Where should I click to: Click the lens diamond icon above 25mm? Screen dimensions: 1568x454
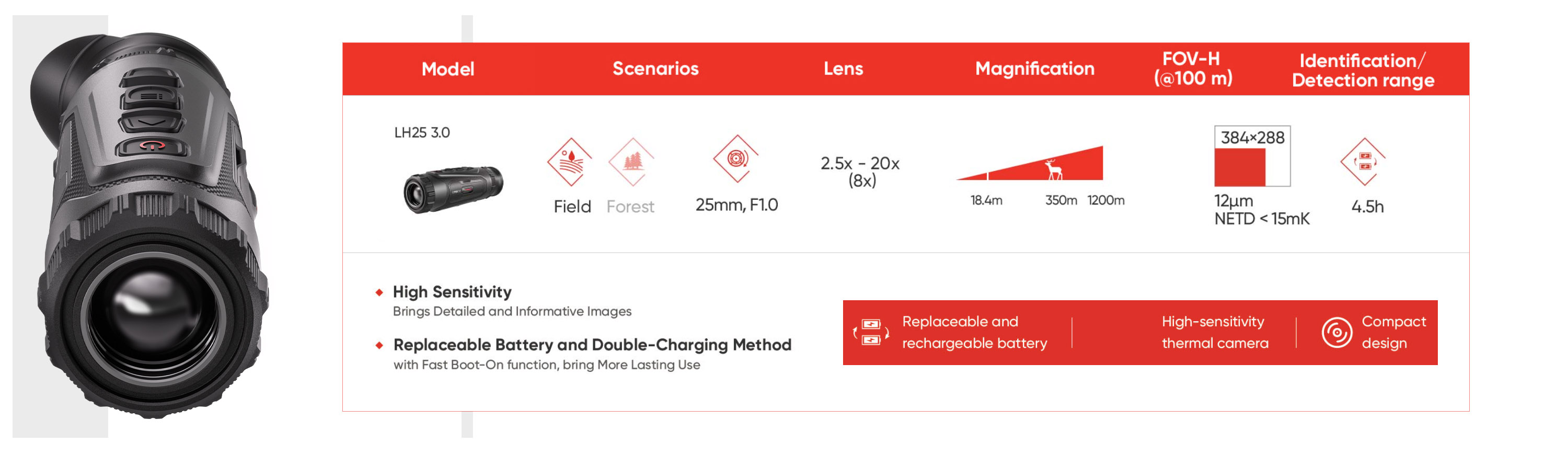[736, 158]
